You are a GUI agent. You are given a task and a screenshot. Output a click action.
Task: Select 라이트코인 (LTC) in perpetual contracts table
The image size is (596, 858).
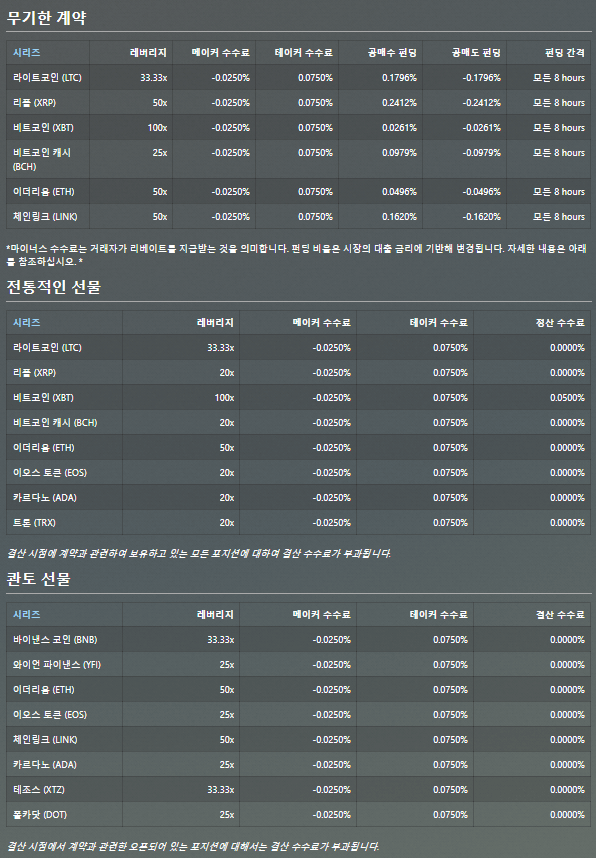tap(47, 78)
